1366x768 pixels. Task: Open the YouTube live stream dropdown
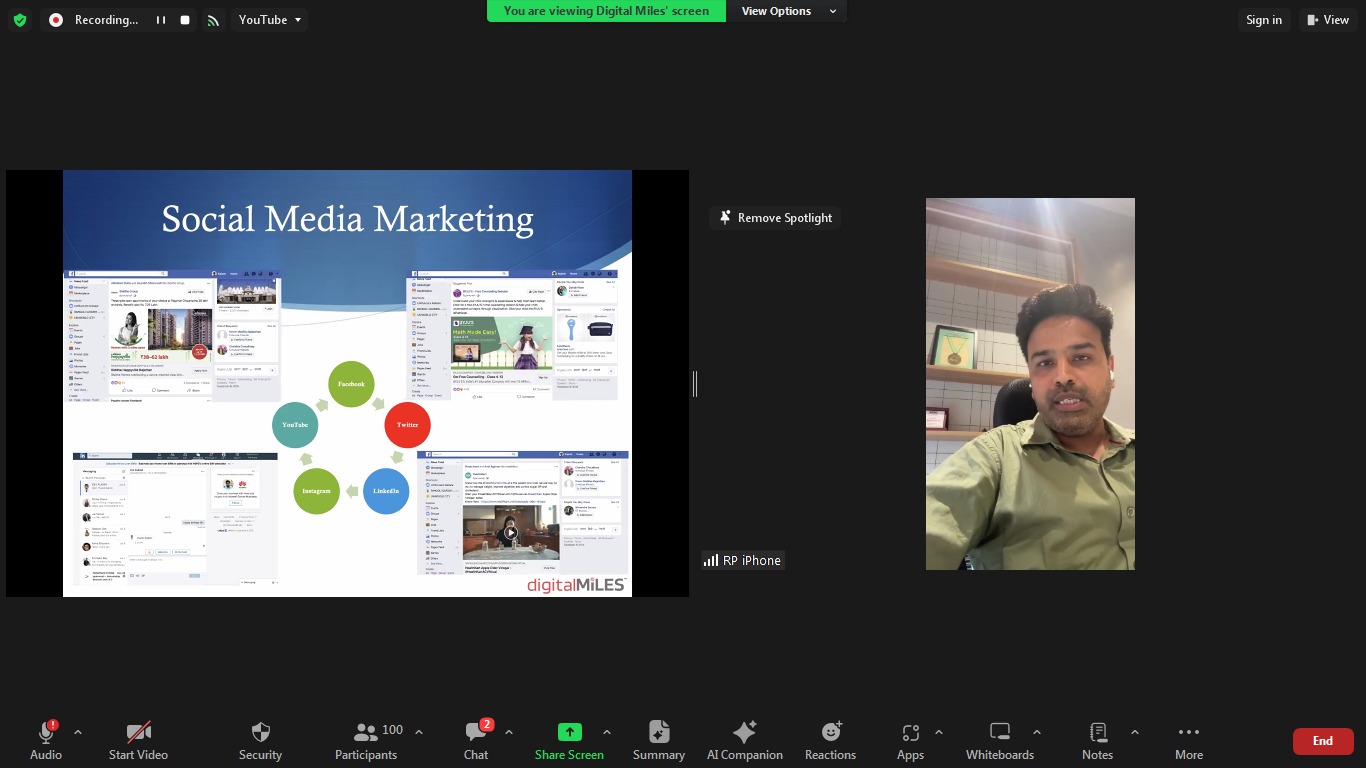(x=269, y=20)
